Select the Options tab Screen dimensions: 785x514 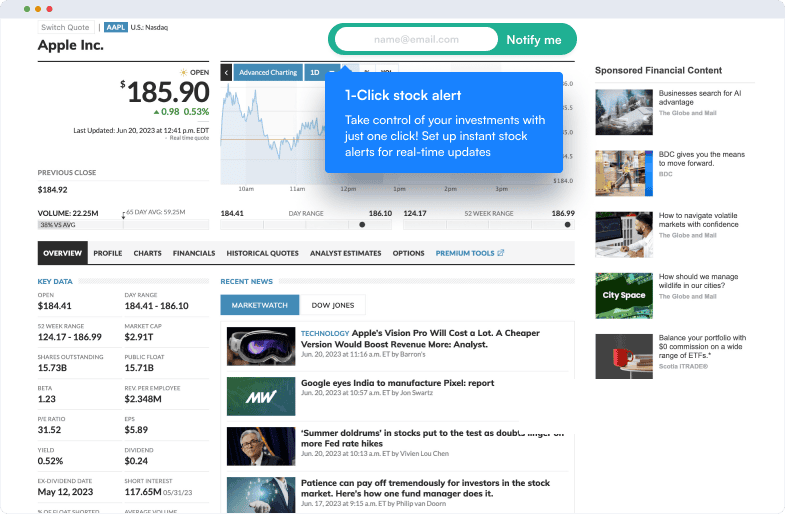408,253
